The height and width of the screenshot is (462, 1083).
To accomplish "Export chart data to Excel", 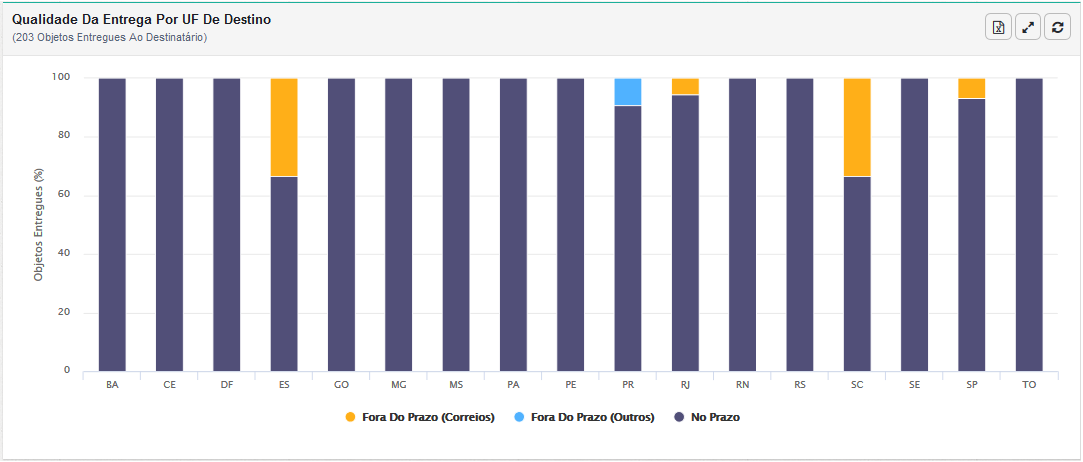I will pyautogui.click(x=998, y=27).
